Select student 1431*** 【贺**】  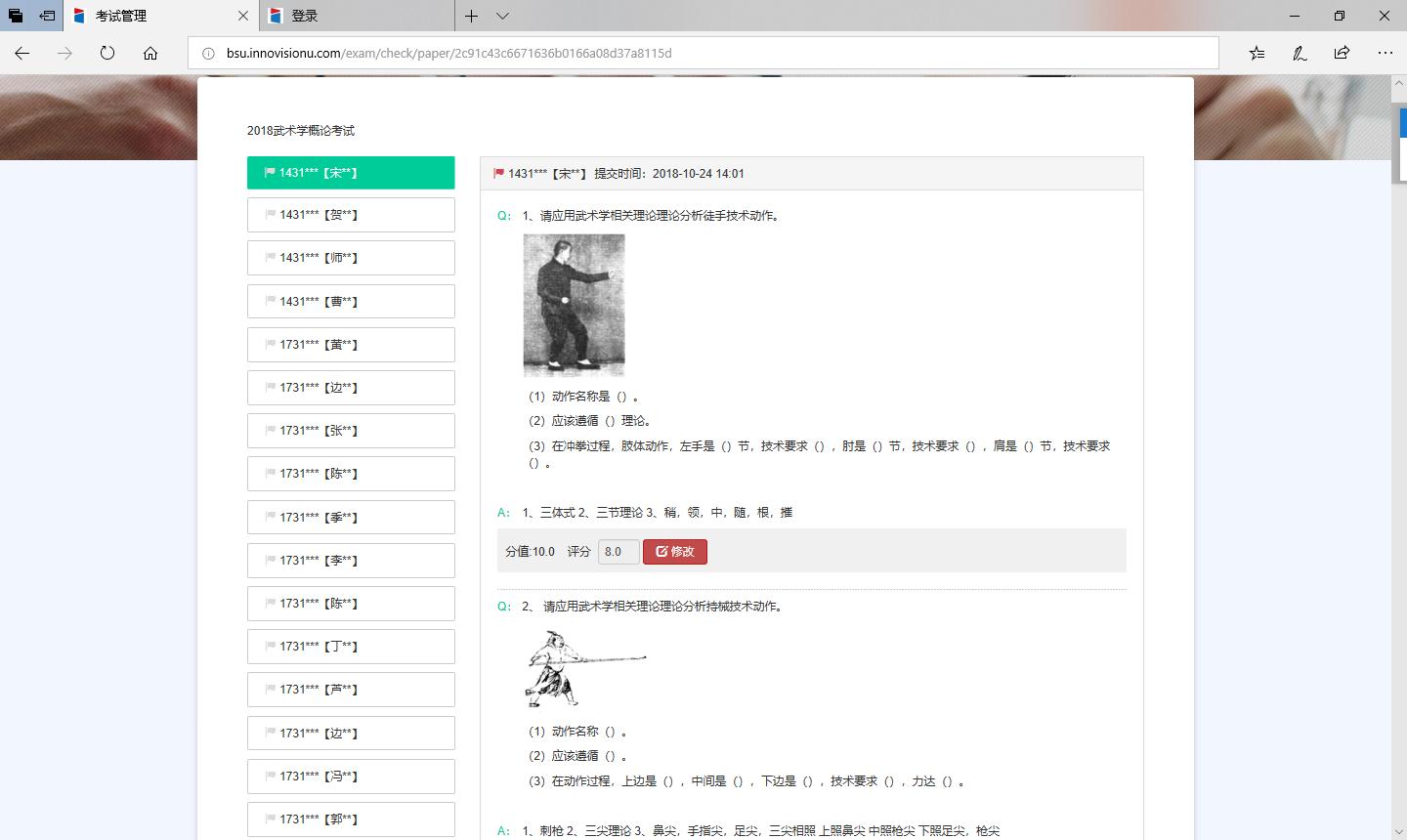click(351, 215)
